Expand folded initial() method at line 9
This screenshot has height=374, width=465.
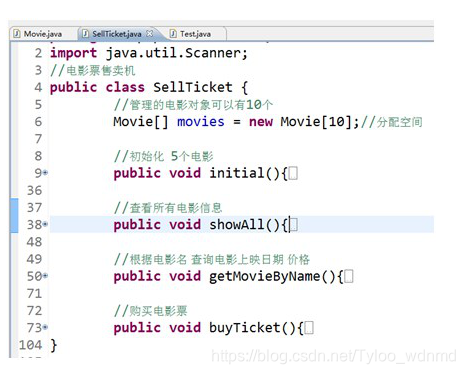45,173
